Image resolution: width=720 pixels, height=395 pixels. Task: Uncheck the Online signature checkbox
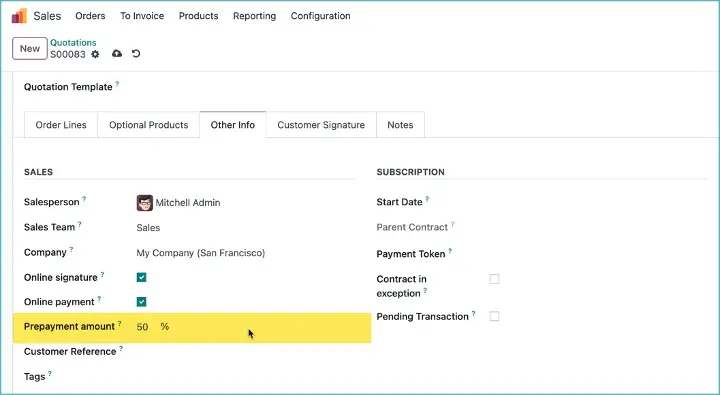point(141,277)
